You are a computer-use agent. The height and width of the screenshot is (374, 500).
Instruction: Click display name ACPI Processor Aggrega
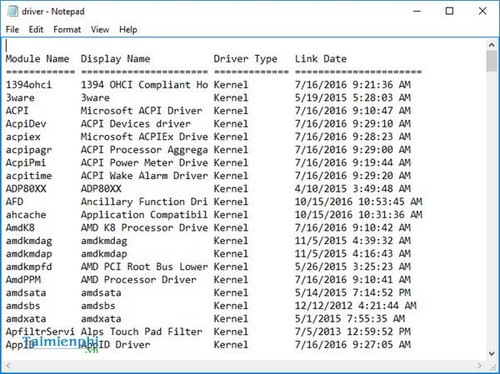click(144, 150)
